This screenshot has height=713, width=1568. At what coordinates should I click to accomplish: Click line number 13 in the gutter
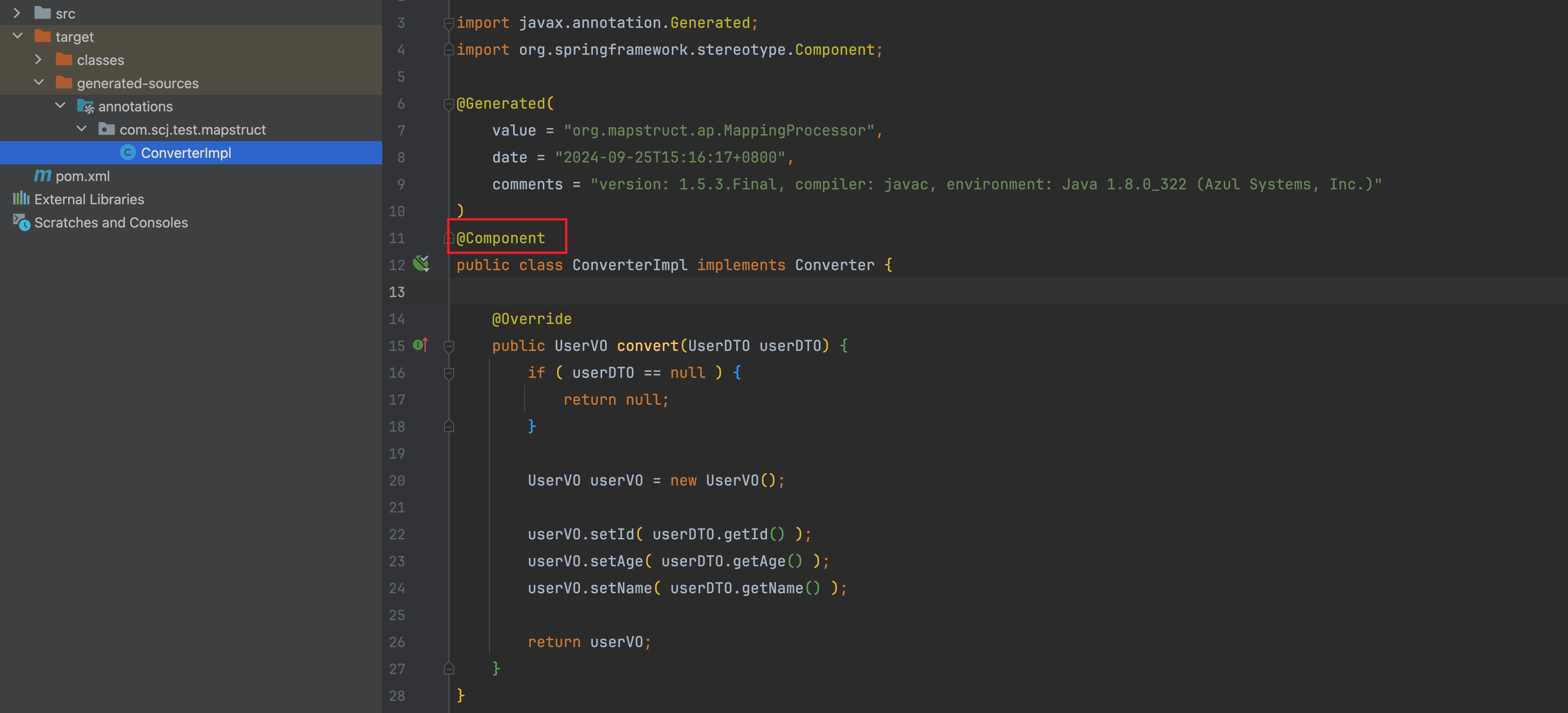coord(396,292)
